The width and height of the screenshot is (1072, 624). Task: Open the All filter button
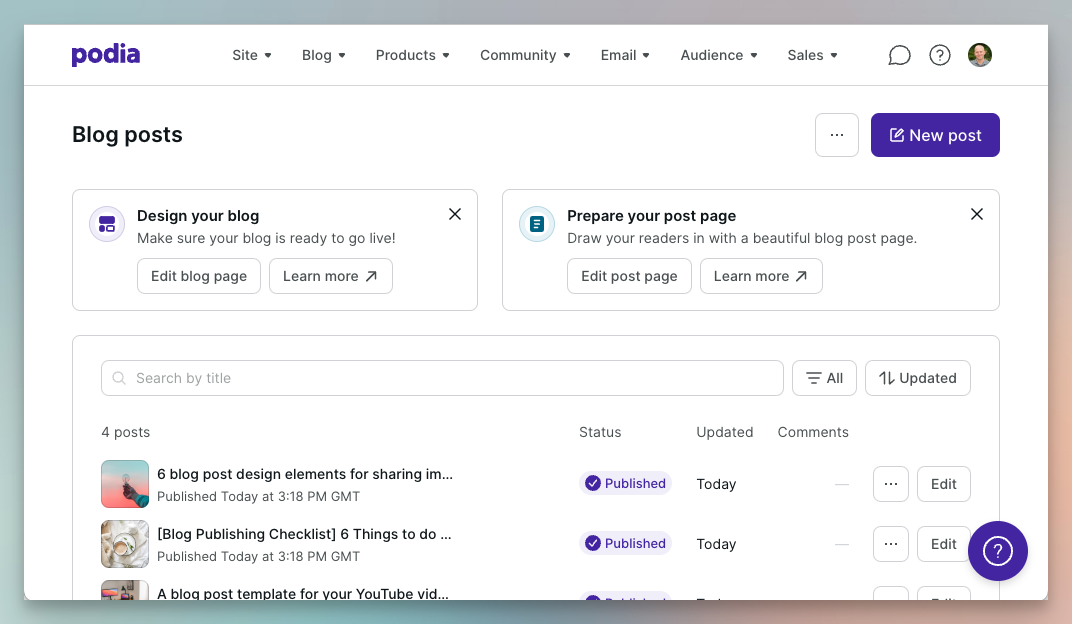tap(825, 378)
